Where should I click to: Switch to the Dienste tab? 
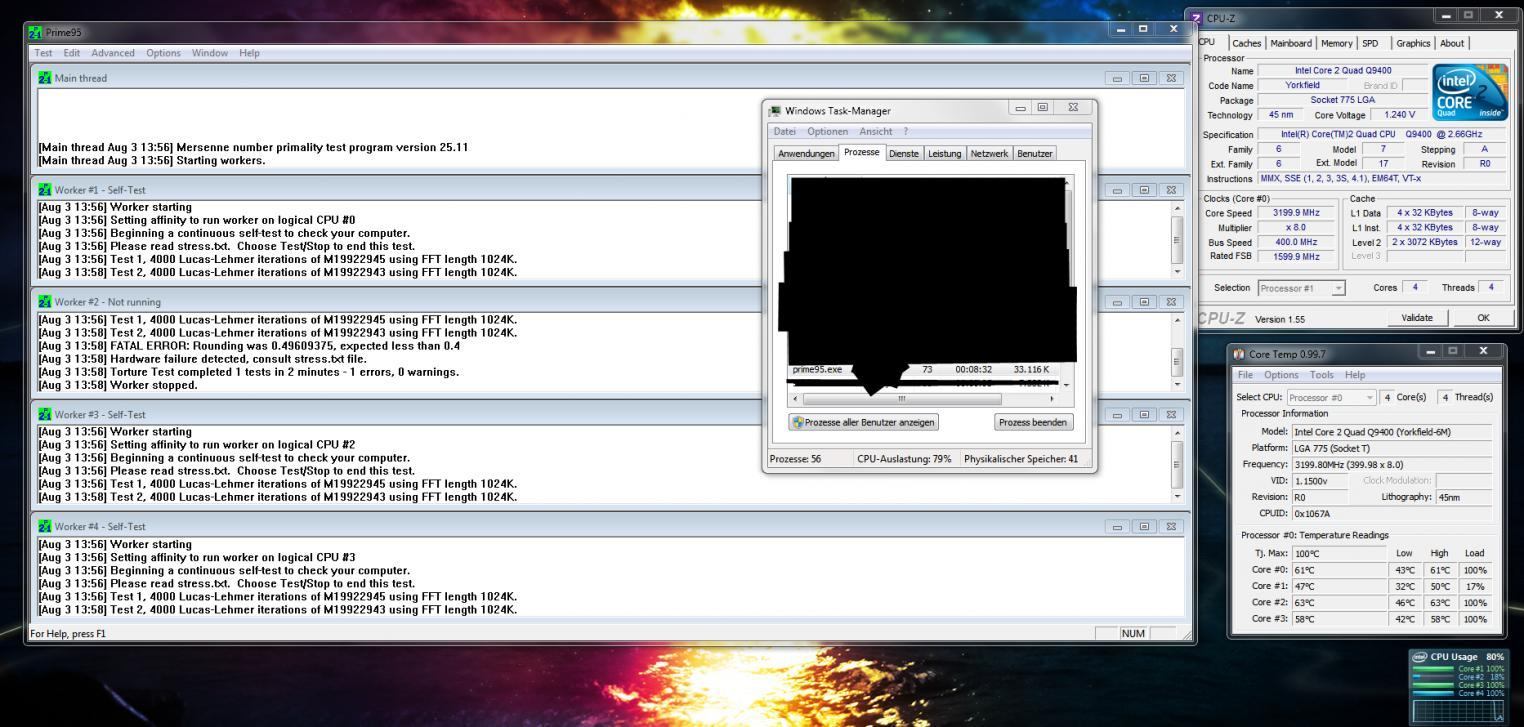pos(906,153)
